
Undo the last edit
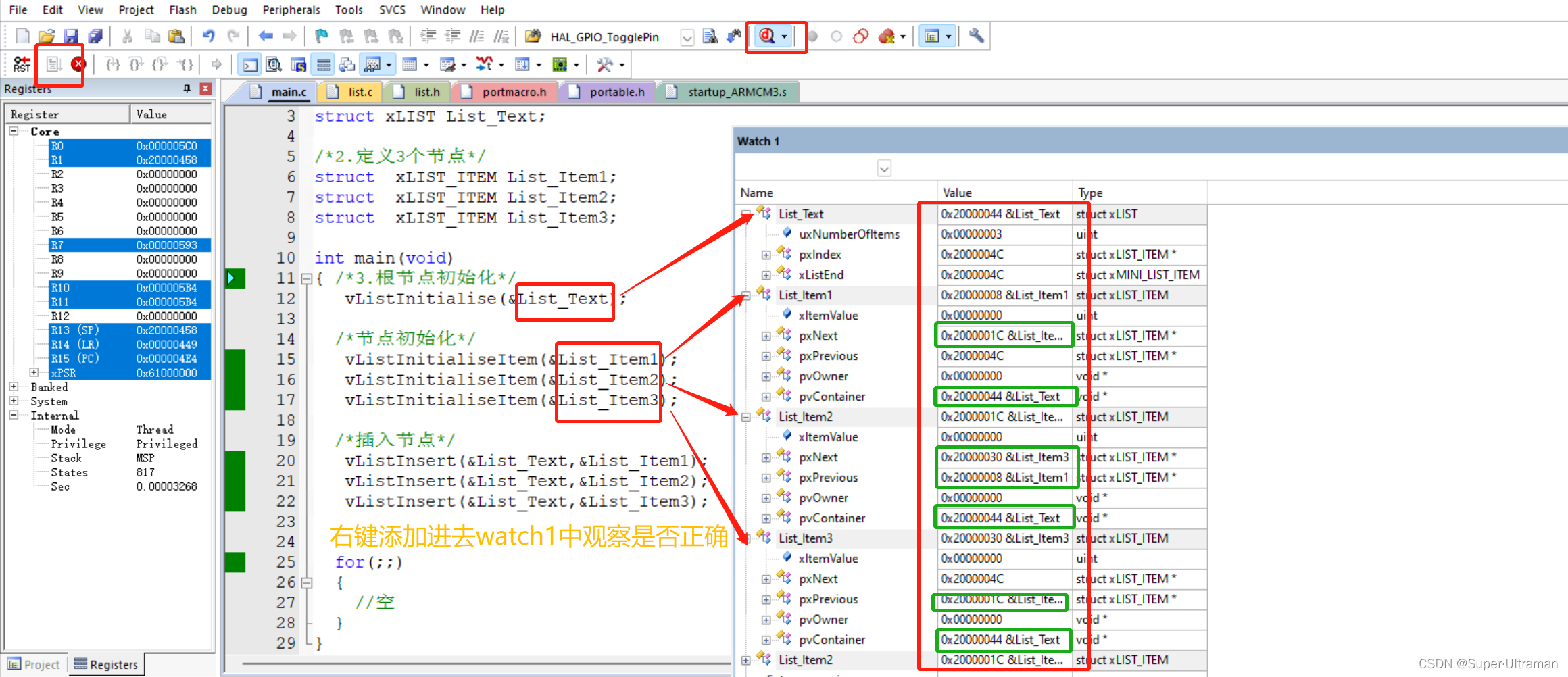coord(208,36)
